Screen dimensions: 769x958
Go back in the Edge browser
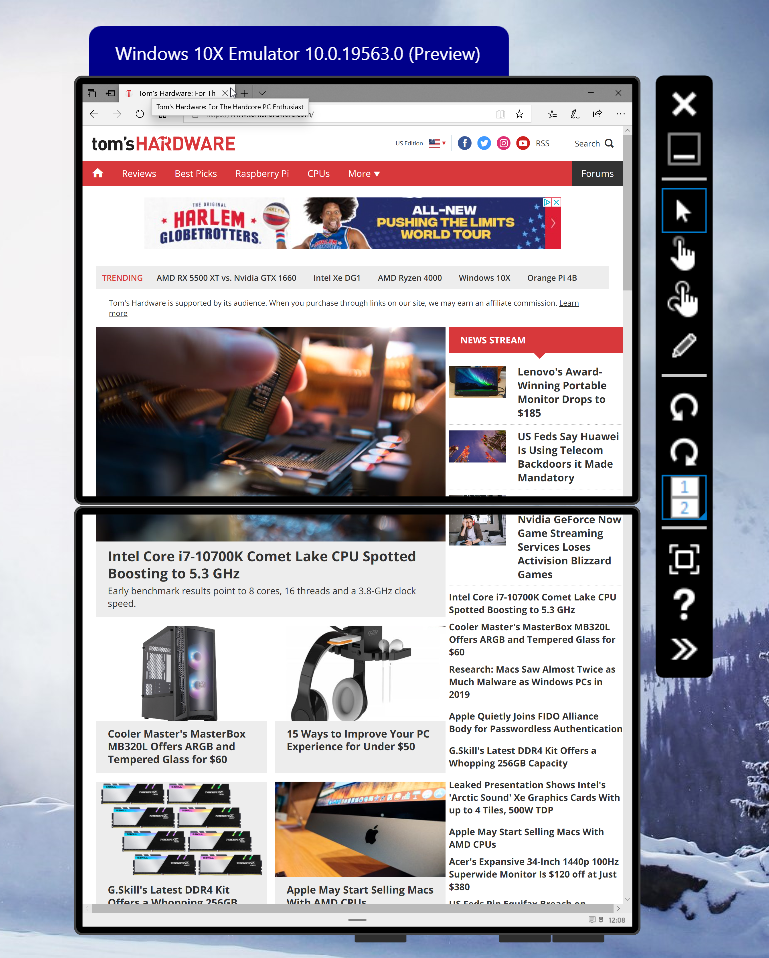(x=93, y=114)
